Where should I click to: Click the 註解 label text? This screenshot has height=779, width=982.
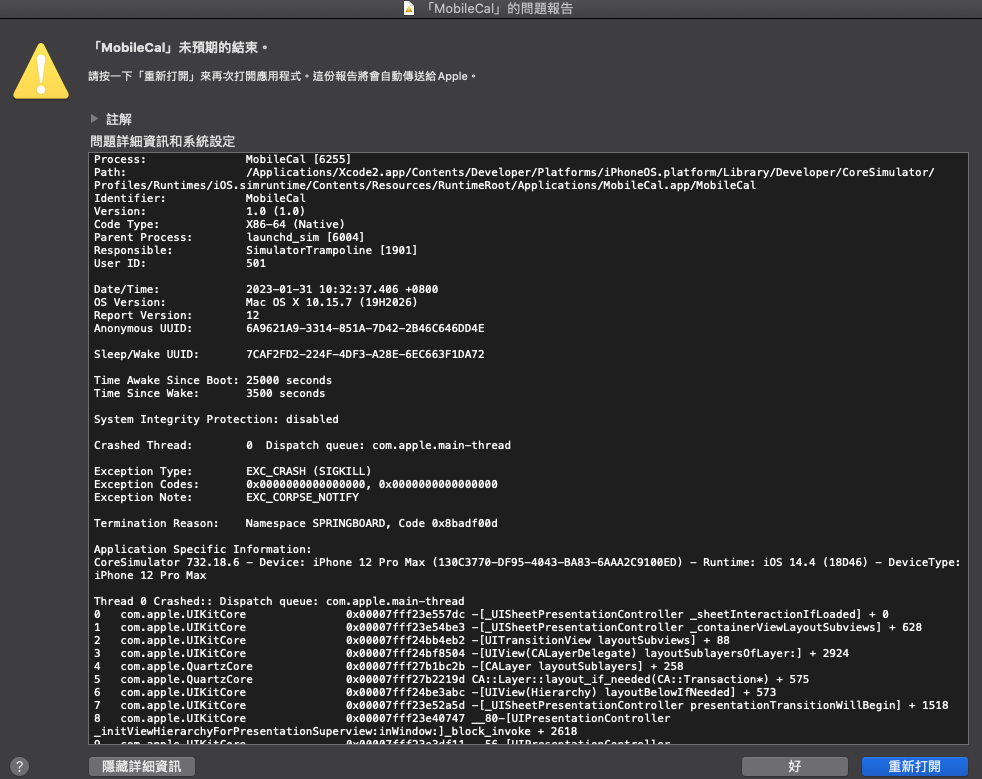119,119
